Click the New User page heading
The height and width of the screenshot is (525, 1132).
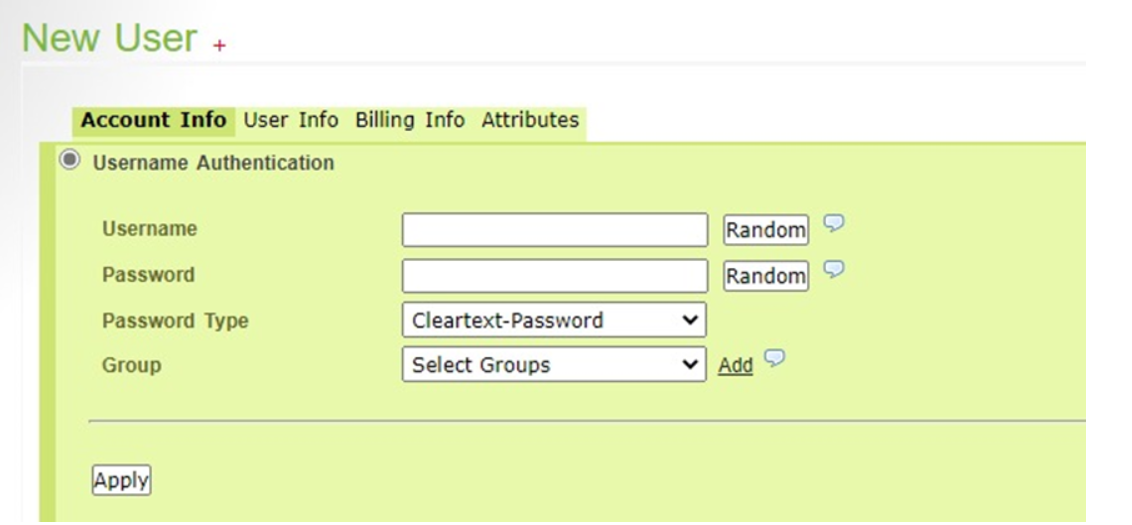[x=110, y=38]
